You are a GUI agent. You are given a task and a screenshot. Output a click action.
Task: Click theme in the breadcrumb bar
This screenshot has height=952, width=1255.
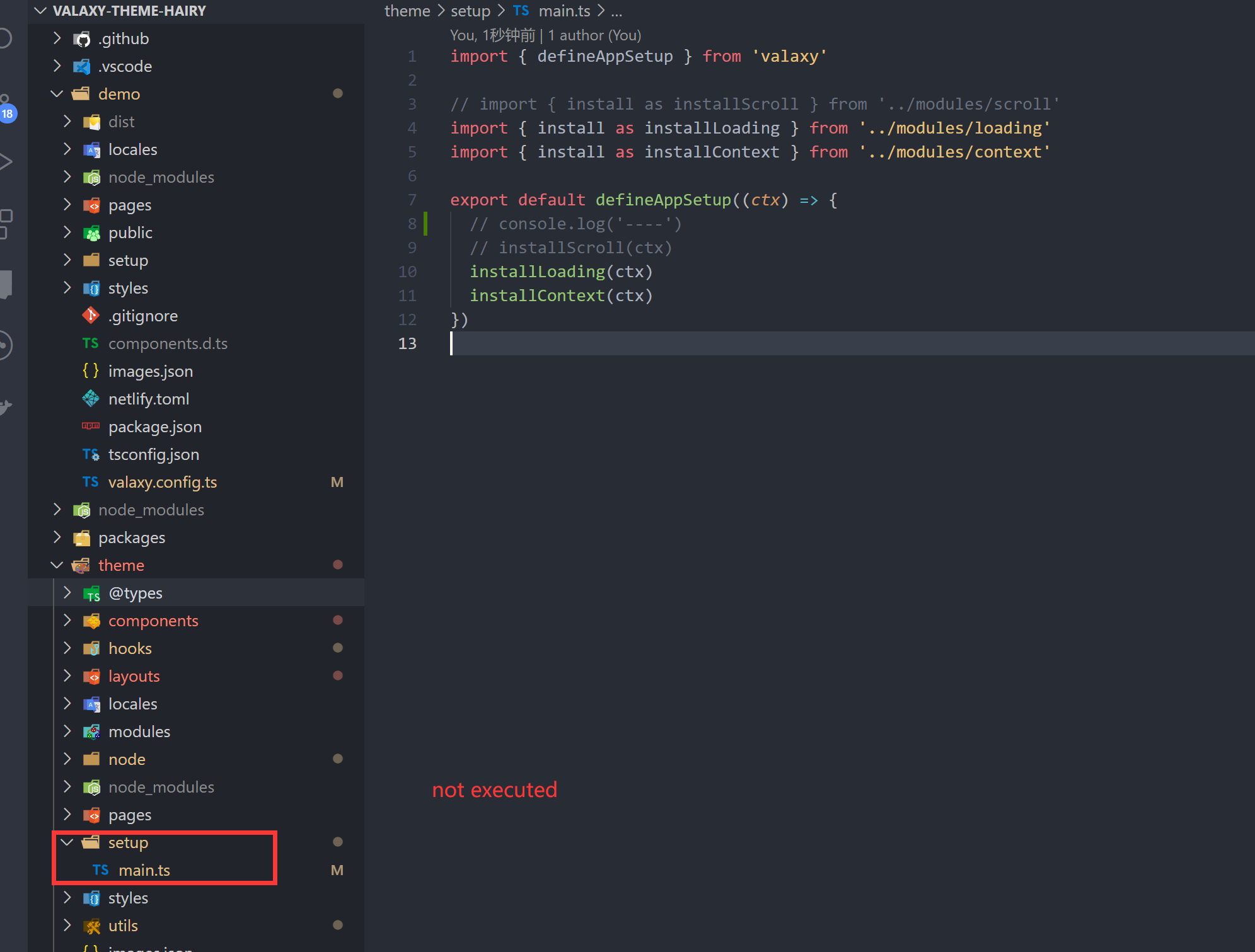[407, 11]
